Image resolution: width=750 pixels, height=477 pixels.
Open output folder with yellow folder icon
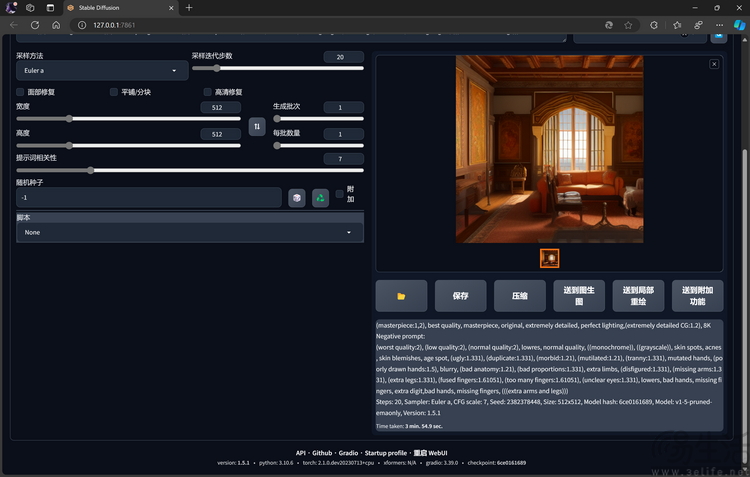(401, 296)
